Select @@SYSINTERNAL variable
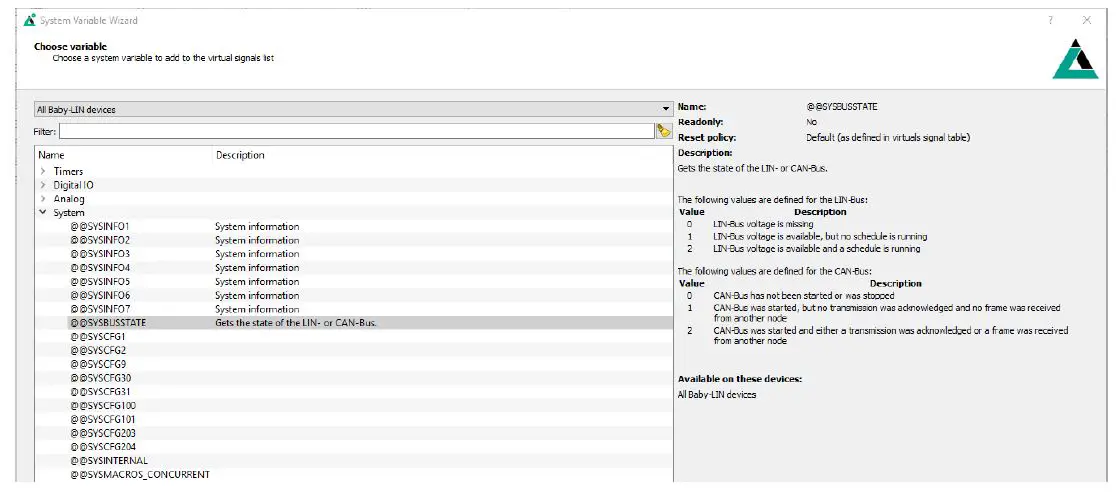Viewport: 1116px width, 496px height. (109, 460)
